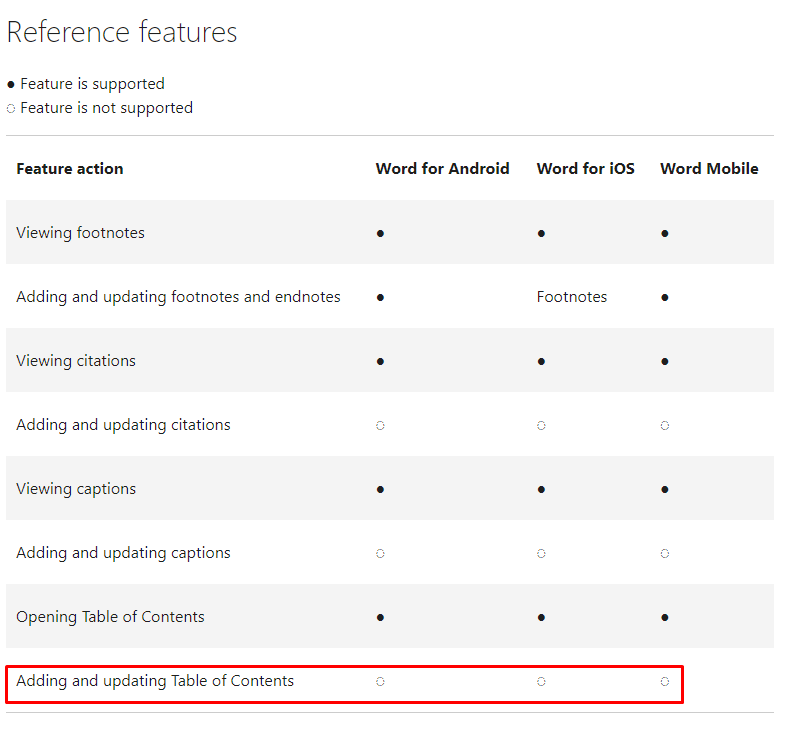Click Opening Table of Contents dot under Android
786x732 pixels.
click(380, 618)
